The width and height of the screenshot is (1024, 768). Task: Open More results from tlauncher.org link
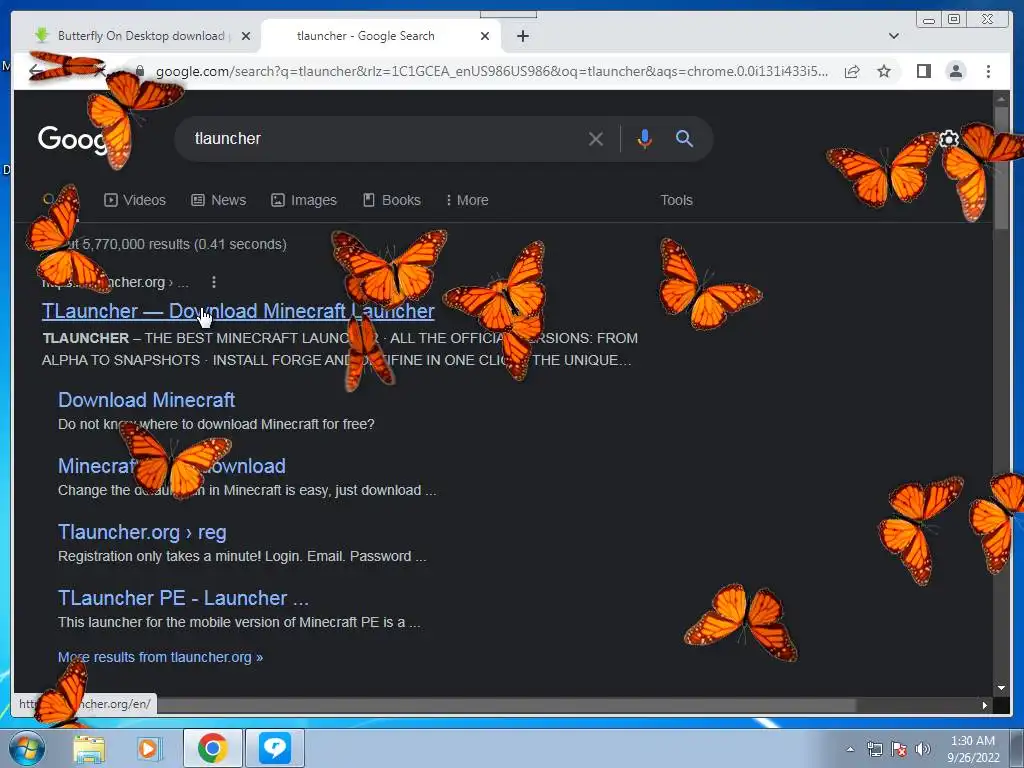point(161,657)
